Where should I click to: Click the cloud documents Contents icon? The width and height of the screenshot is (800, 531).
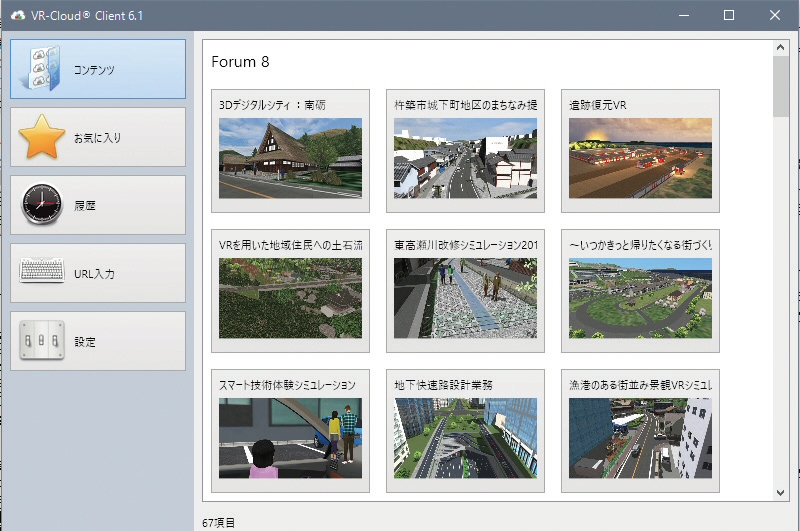[40, 69]
